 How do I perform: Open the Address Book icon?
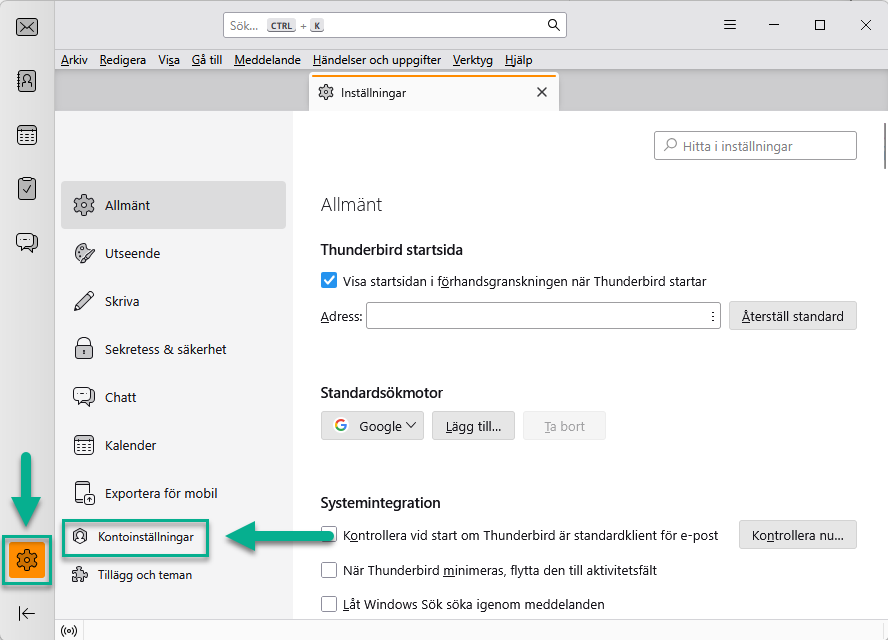[27, 81]
